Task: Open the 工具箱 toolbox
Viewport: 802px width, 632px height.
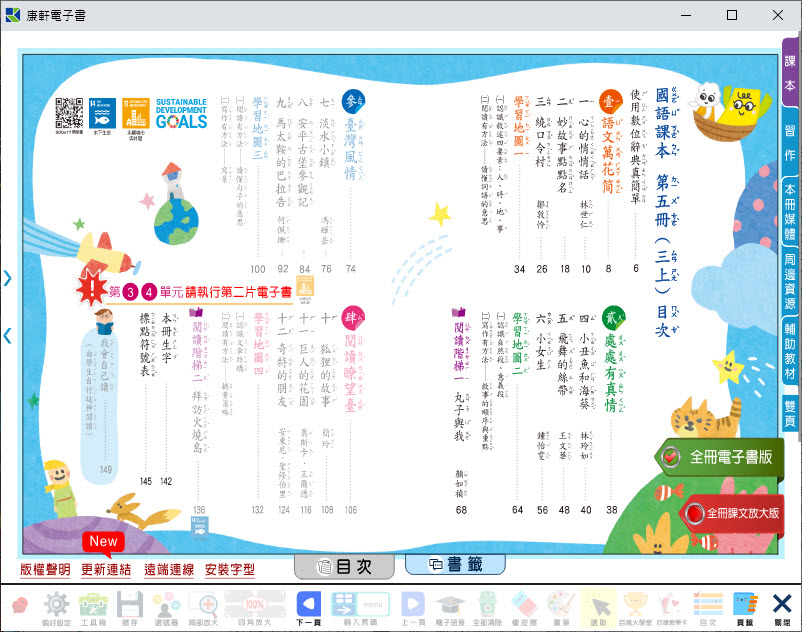Action: tap(94, 606)
